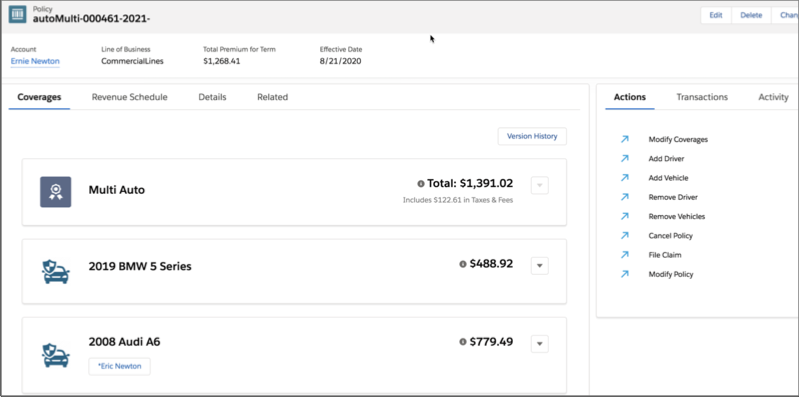Image resolution: width=799 pixels, height=397 pixels.
Task: Click info icon next to Total: $1,391.02
Action: click(x=421, y=183)
